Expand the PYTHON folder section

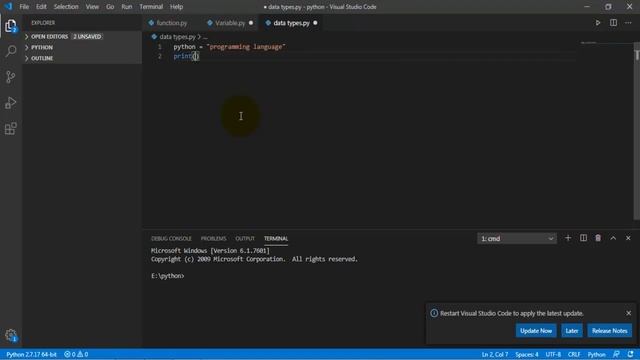click(x=82, y=47)
